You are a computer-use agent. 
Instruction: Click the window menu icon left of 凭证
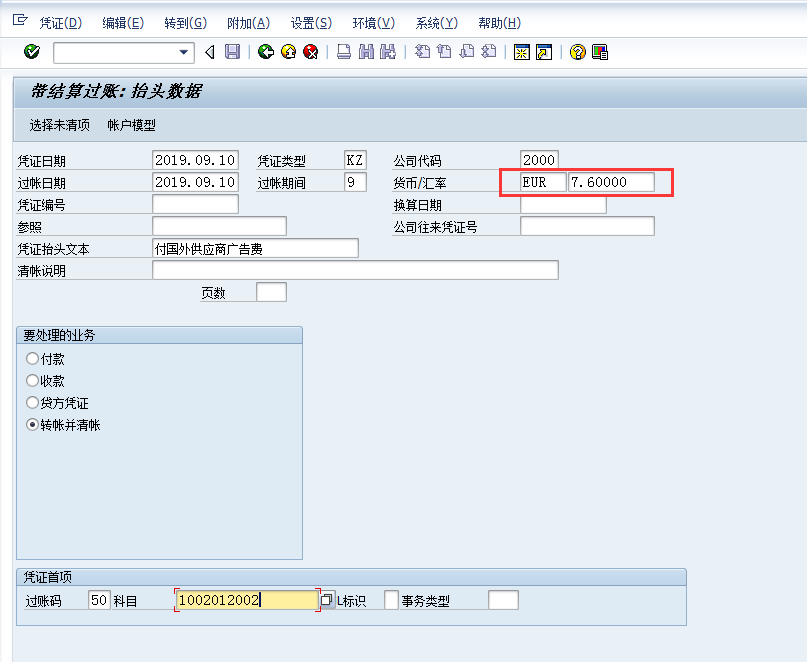20,20
